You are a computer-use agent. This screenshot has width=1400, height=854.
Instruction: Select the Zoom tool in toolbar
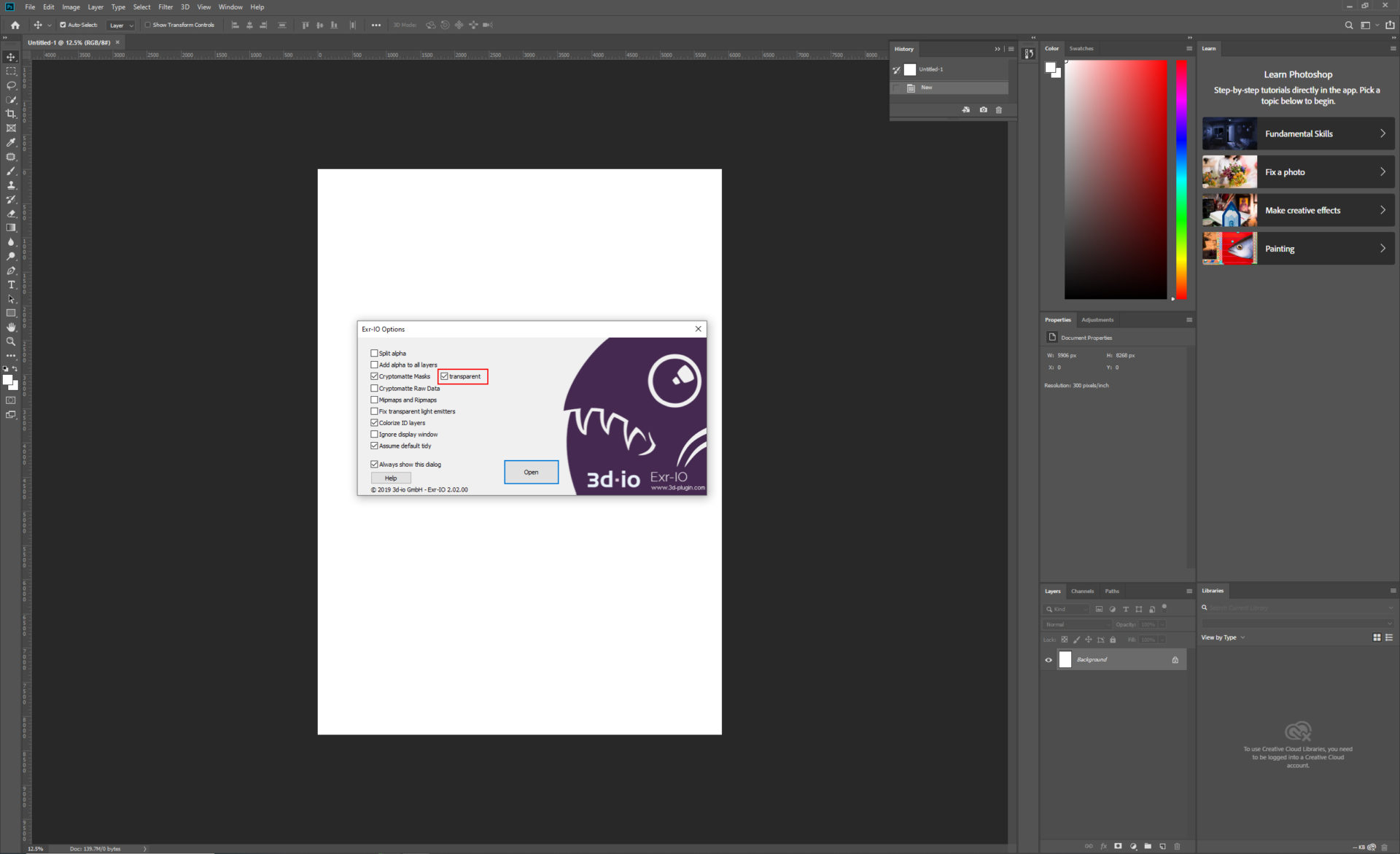pyautogui.click(x=11, y=342)
